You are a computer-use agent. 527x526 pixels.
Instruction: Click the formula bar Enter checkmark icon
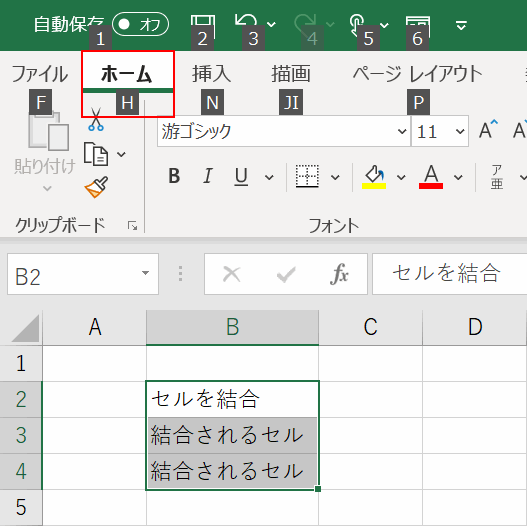pos(286,274)
